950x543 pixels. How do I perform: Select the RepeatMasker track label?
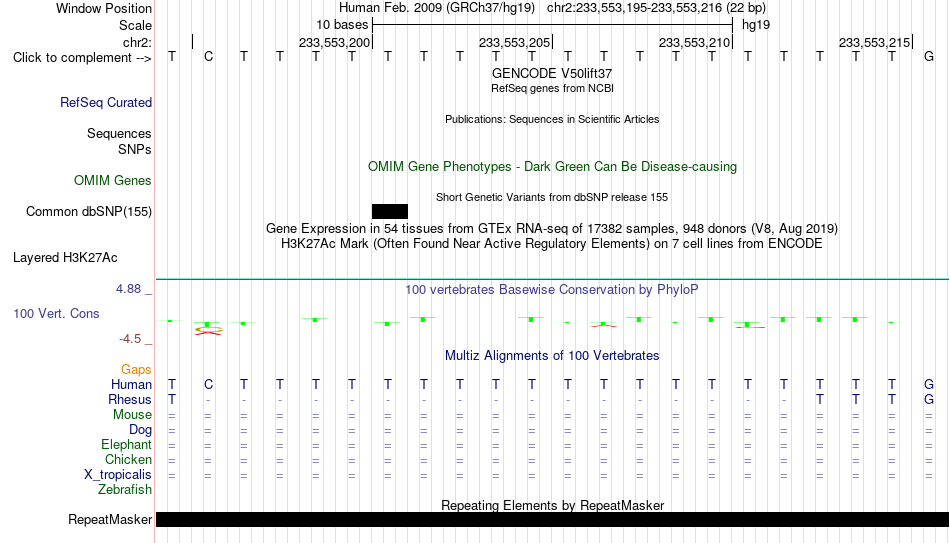pyautogui.click(x=110, y=519)
